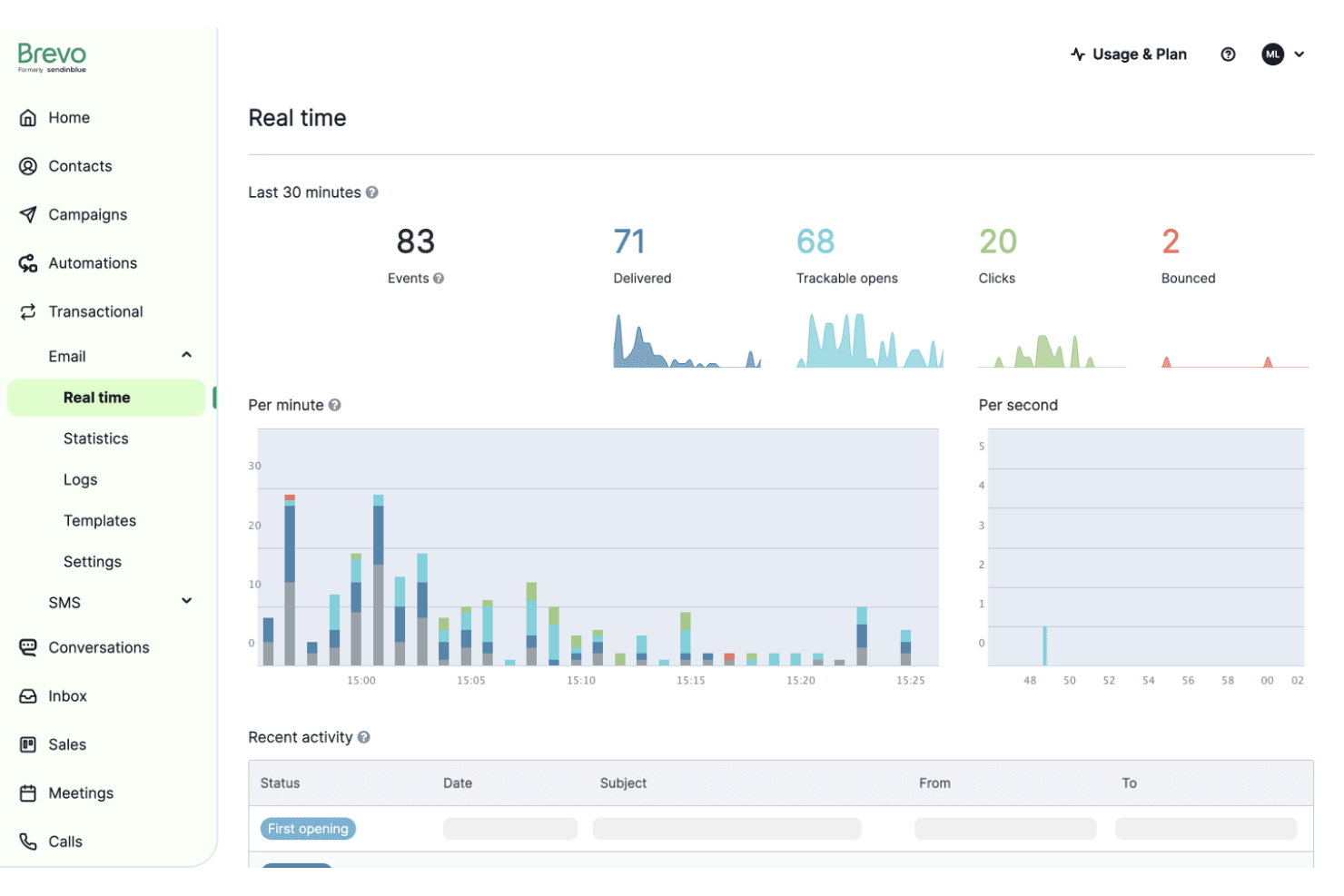Image resolution: width=1344 pixels, height=896 pixels.
Task: Expand the SMS section
Action: point(187,601)
